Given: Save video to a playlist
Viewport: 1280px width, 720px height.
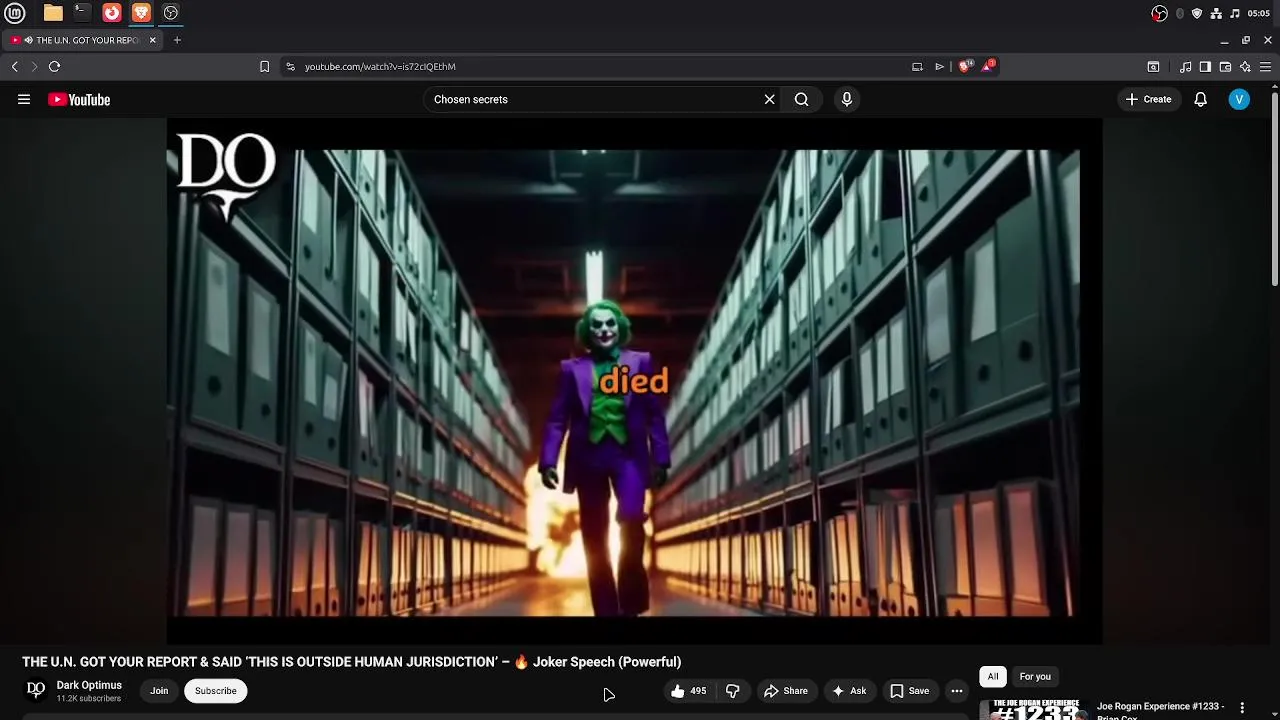Looking at the screenshot, I should (x=910, y=691).
